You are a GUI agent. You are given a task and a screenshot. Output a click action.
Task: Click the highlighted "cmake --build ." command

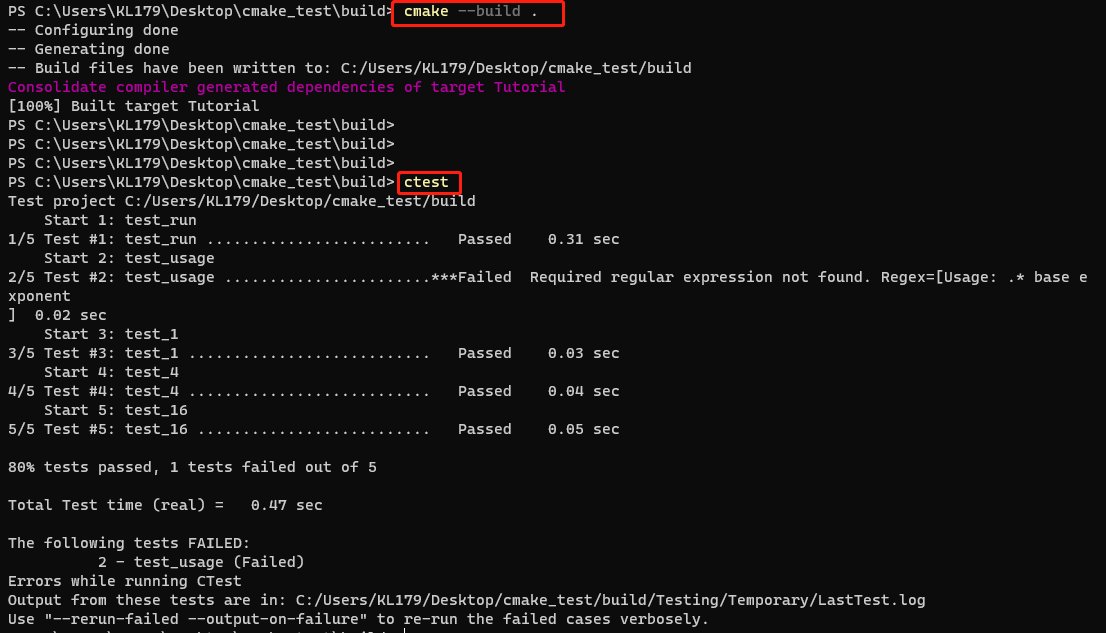(x=476, y=13)
